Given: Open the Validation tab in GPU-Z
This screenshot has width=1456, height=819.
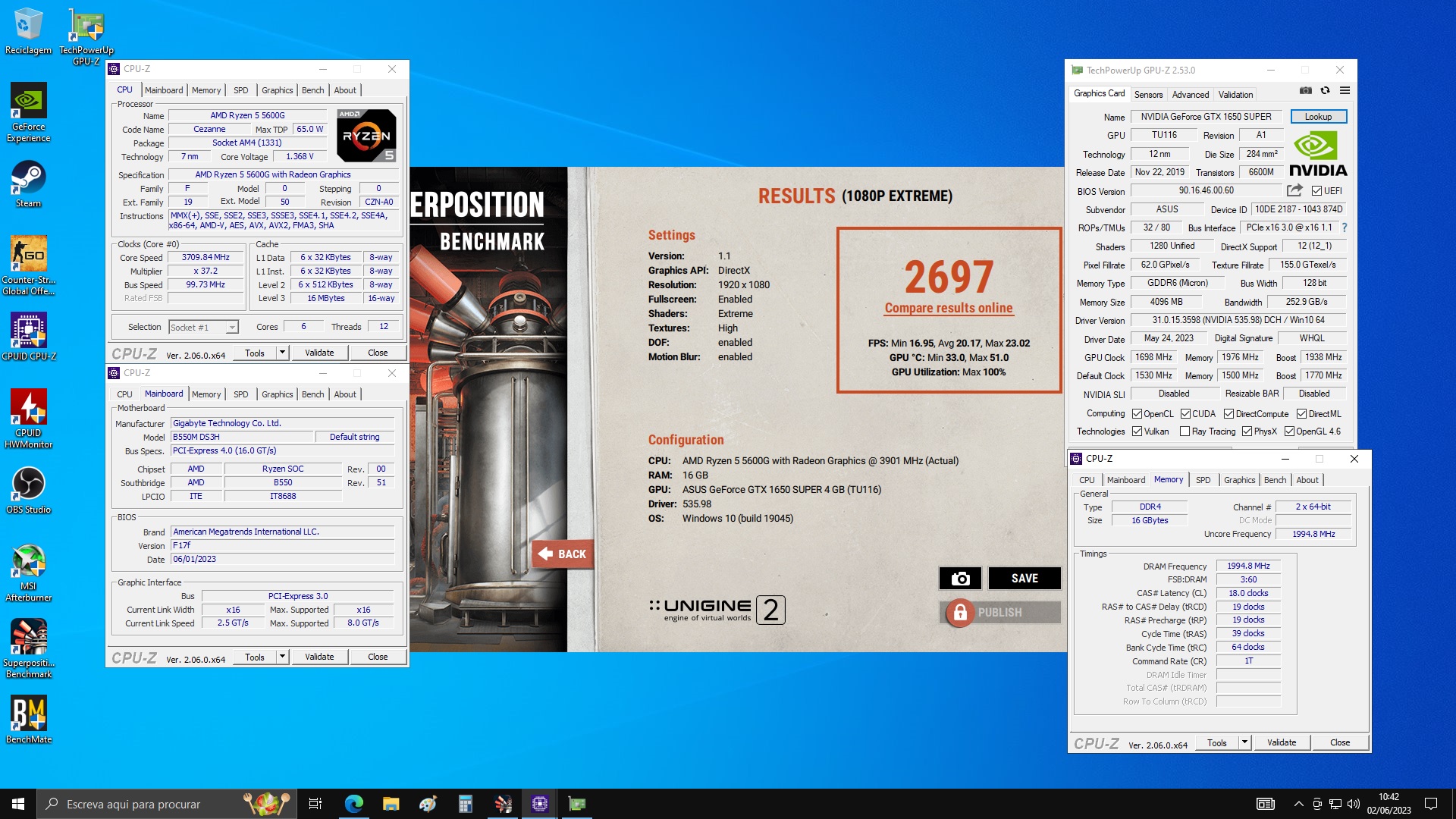Looking at the screenshot, I should (1235, 95).
